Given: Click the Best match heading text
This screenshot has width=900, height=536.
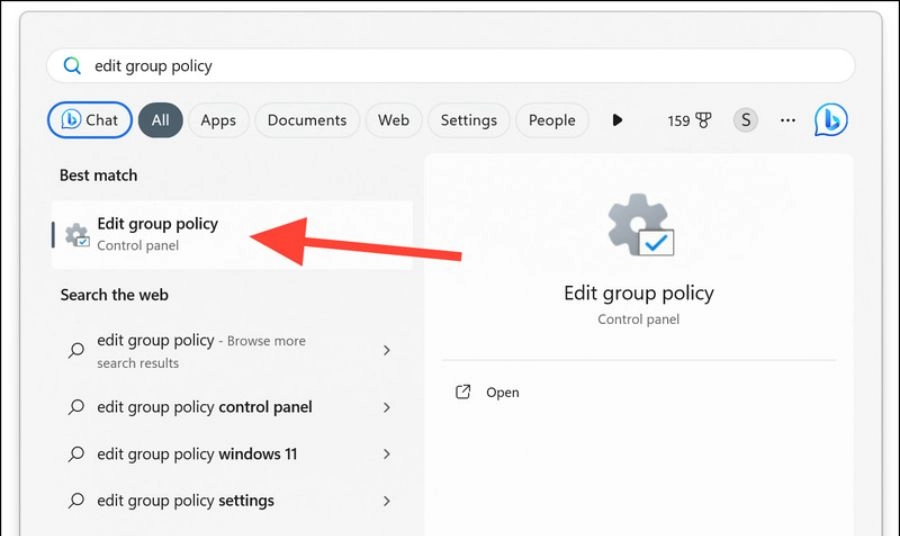Looking at the screenshot, I should click(98, 175).
